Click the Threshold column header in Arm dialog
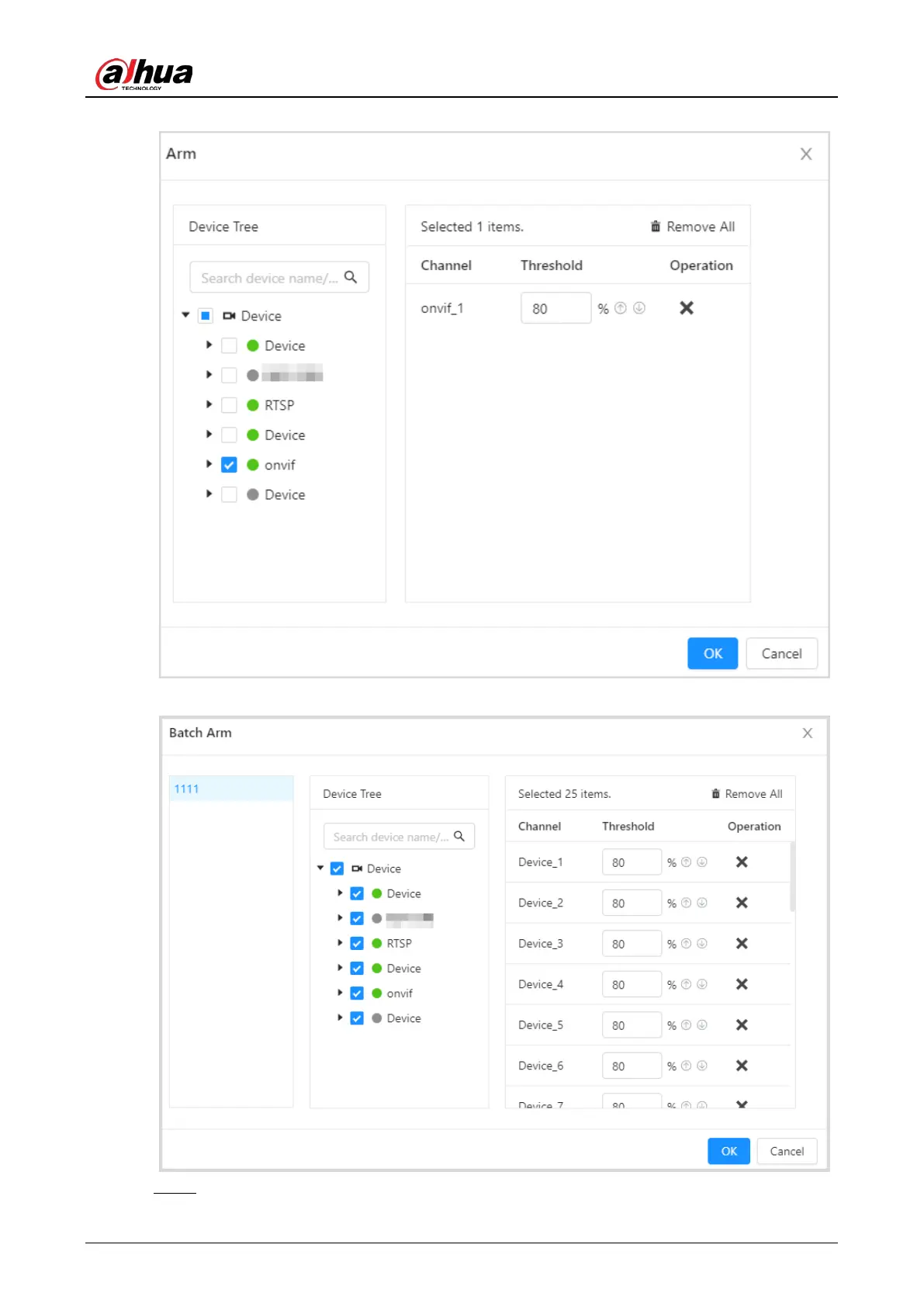This screenshot has height=1307, width=924. pyautogui.click(x=551, y=265)
